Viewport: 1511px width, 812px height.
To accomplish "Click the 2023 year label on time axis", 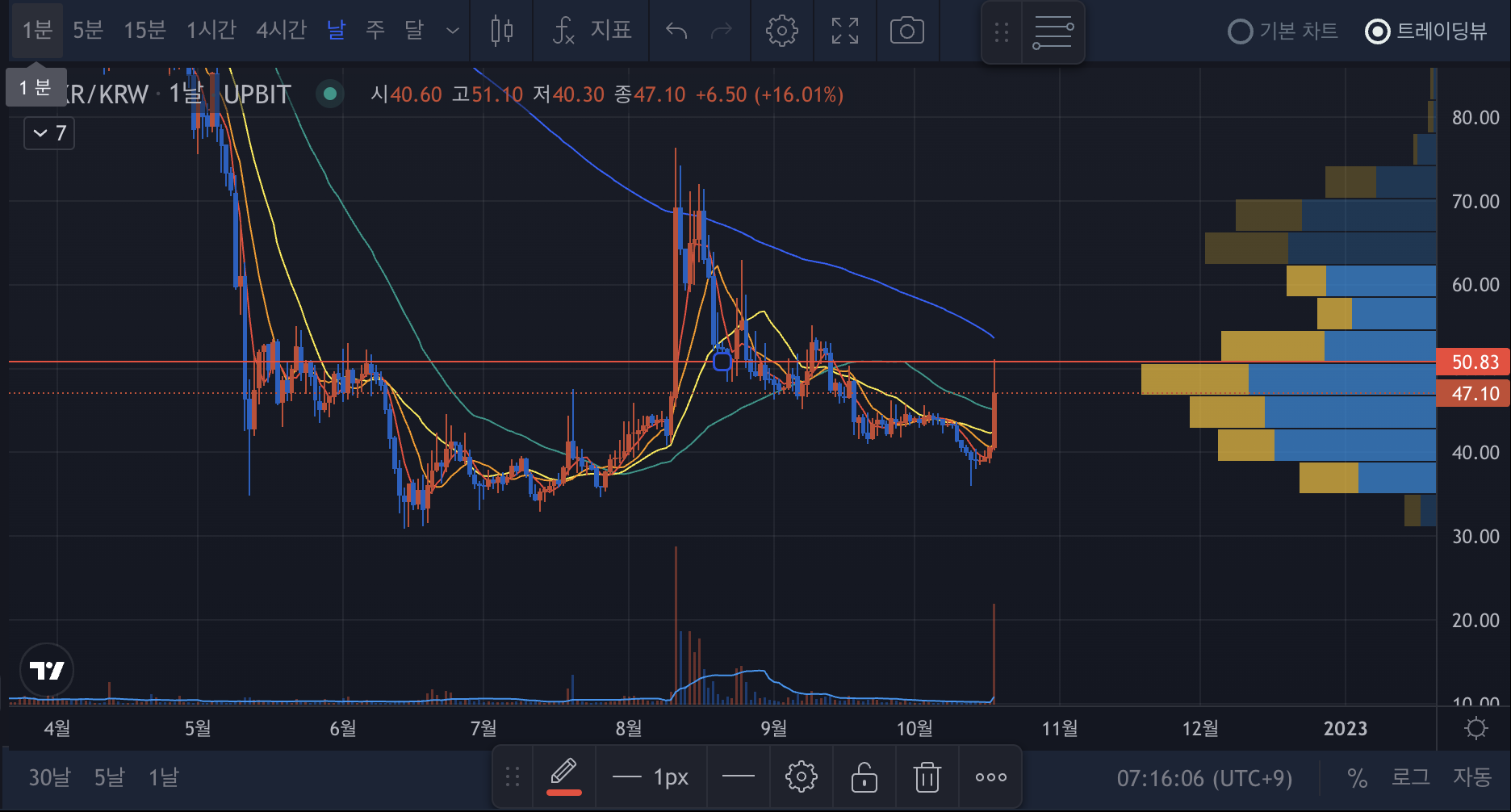I will click(1346, 729).
